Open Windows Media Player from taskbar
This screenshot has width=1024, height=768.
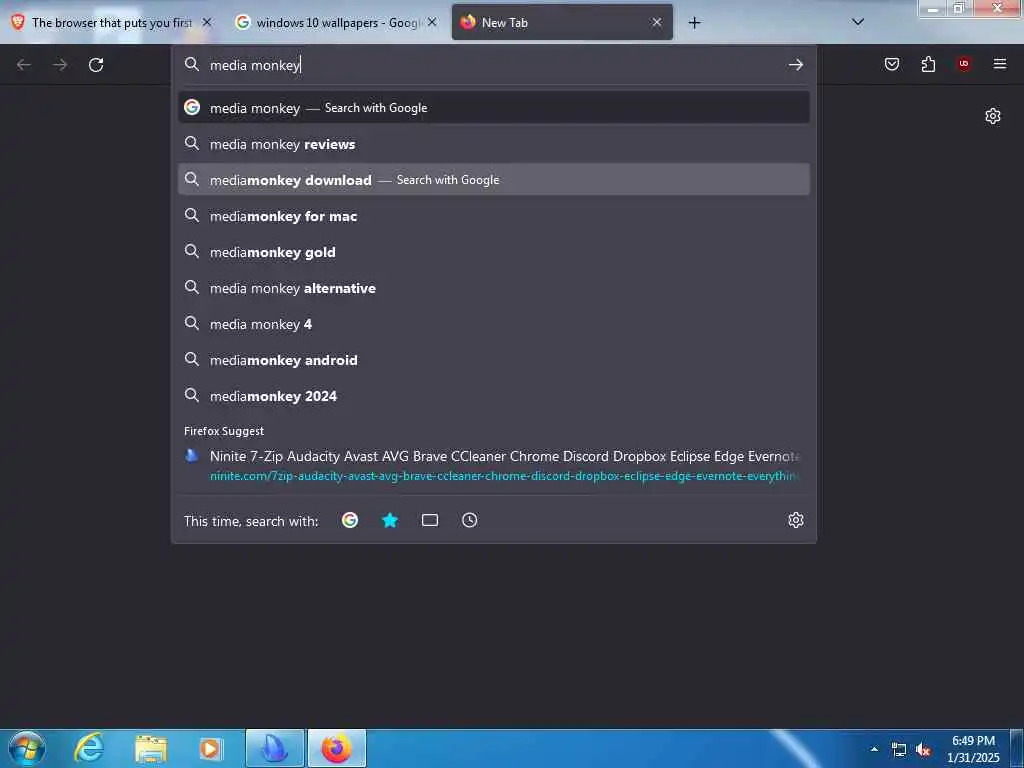point(210,748)
